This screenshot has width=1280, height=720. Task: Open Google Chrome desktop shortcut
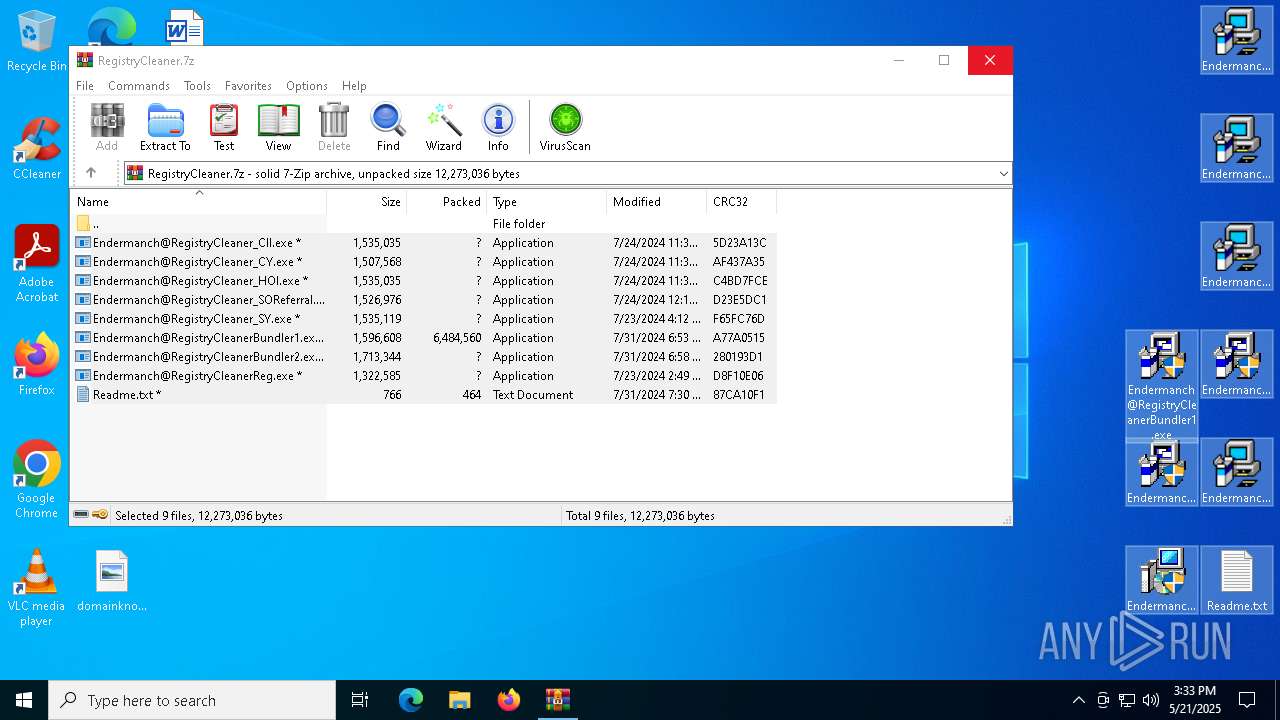37,480
